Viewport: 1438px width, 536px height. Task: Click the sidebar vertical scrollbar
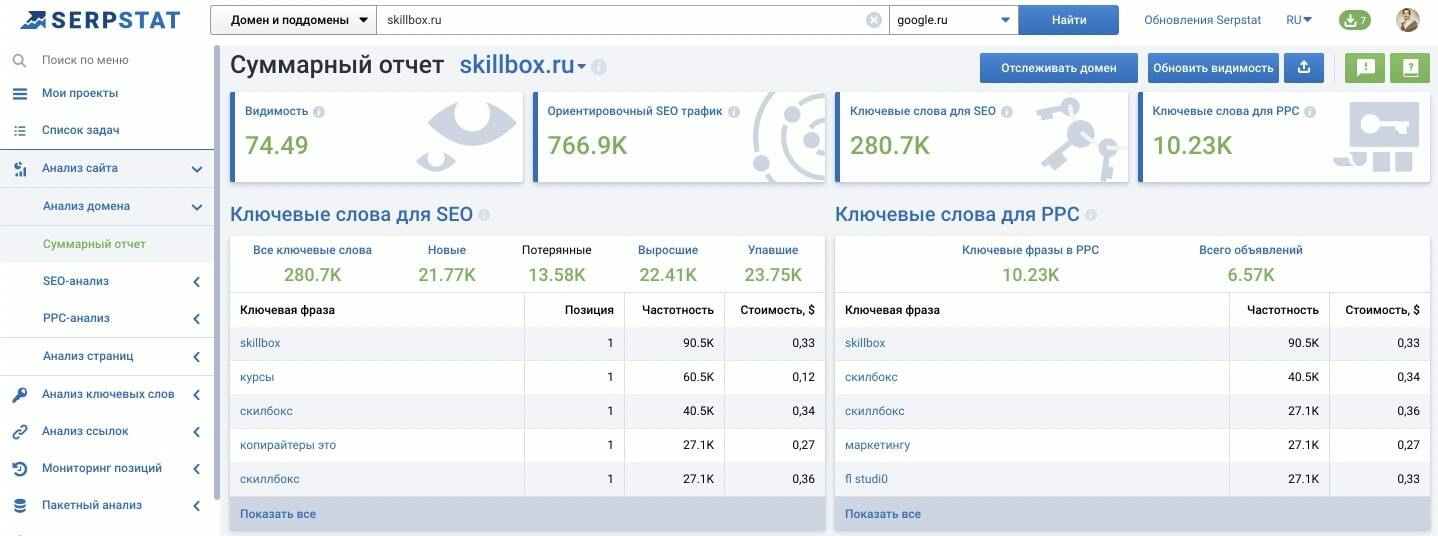[217, 270]
